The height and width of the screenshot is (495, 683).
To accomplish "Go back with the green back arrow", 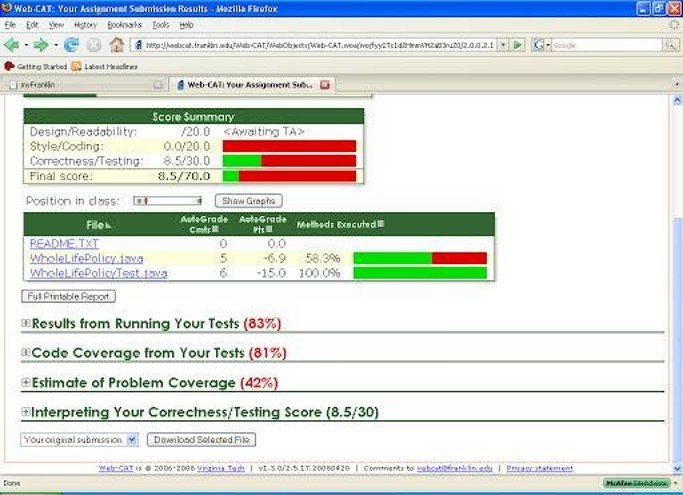I will tap(12, 44).
